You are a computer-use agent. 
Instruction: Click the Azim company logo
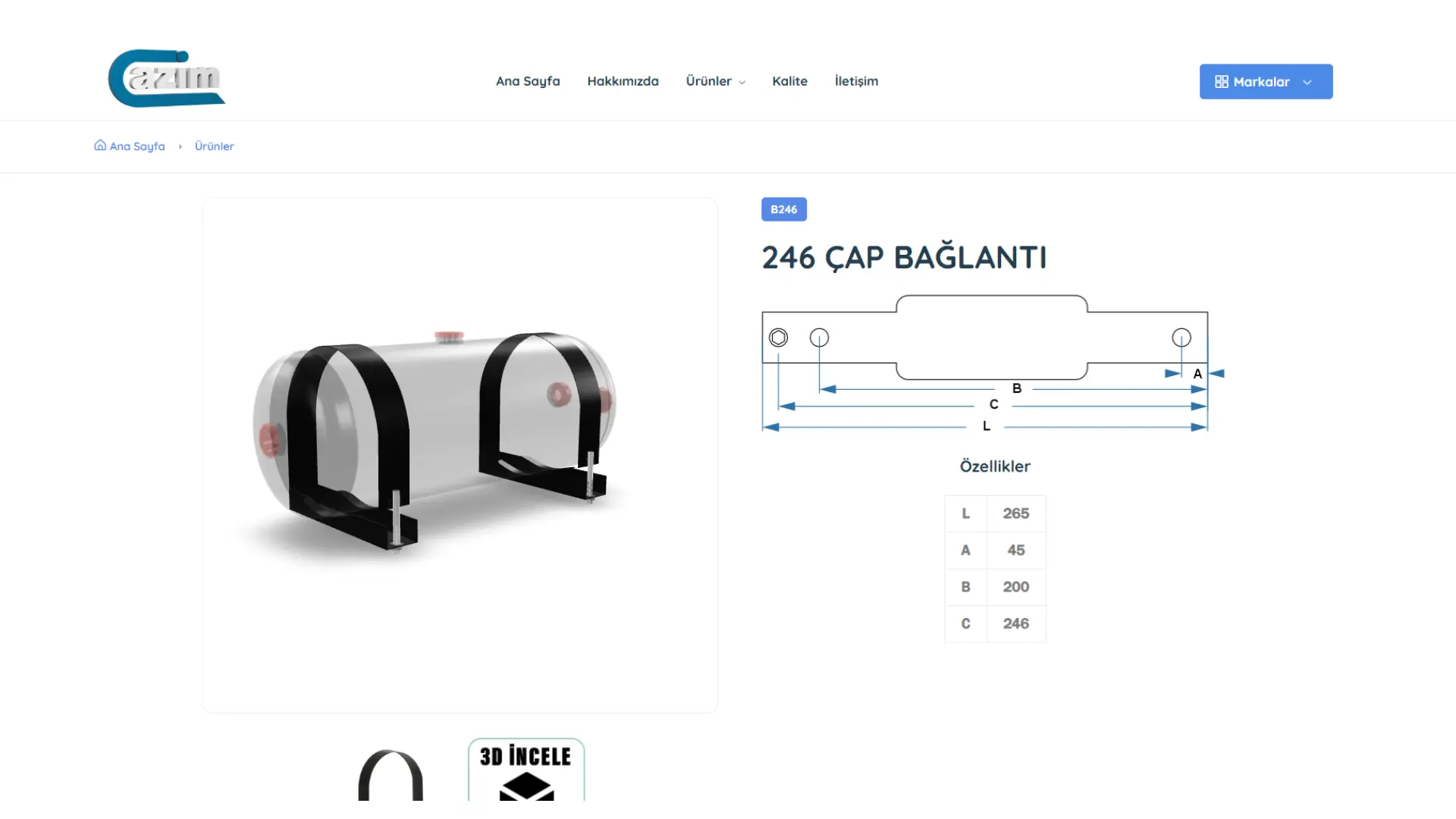click(167, 79)
